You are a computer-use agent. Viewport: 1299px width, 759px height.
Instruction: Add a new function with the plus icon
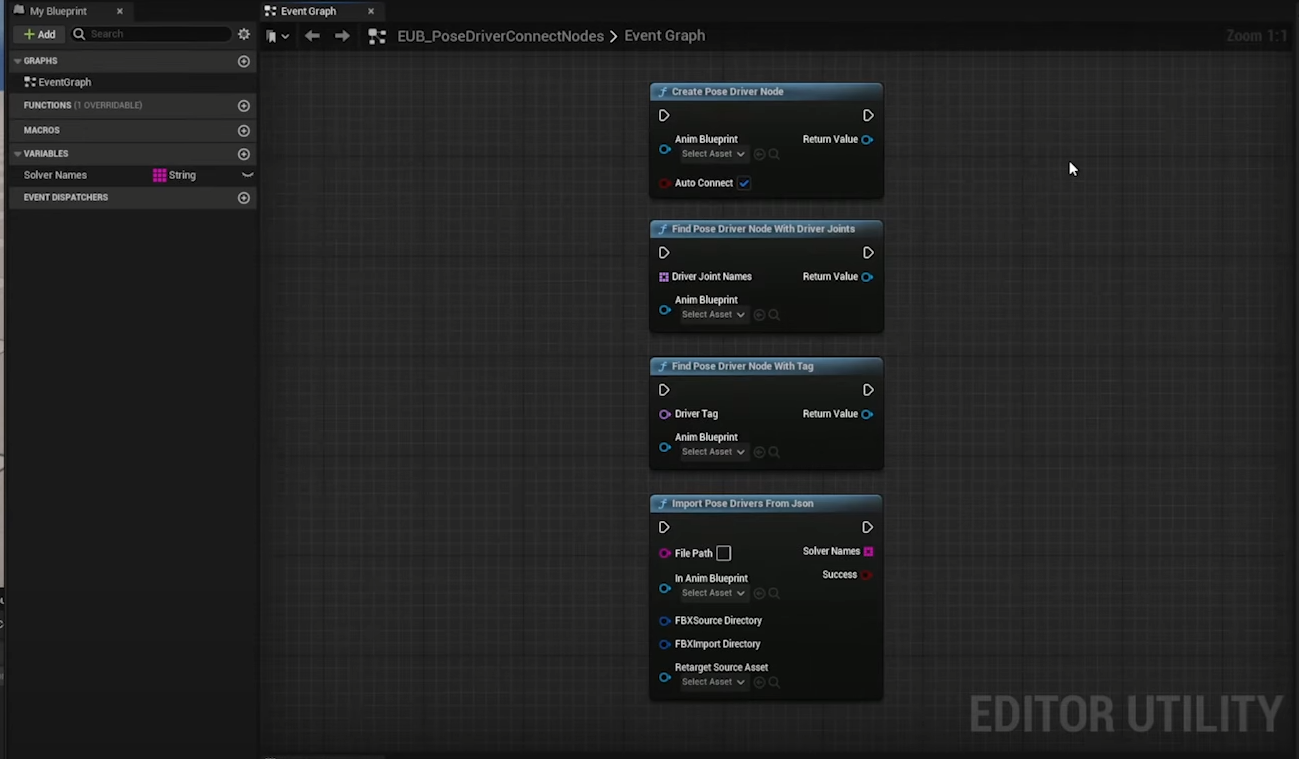click(x=243, y=105)
